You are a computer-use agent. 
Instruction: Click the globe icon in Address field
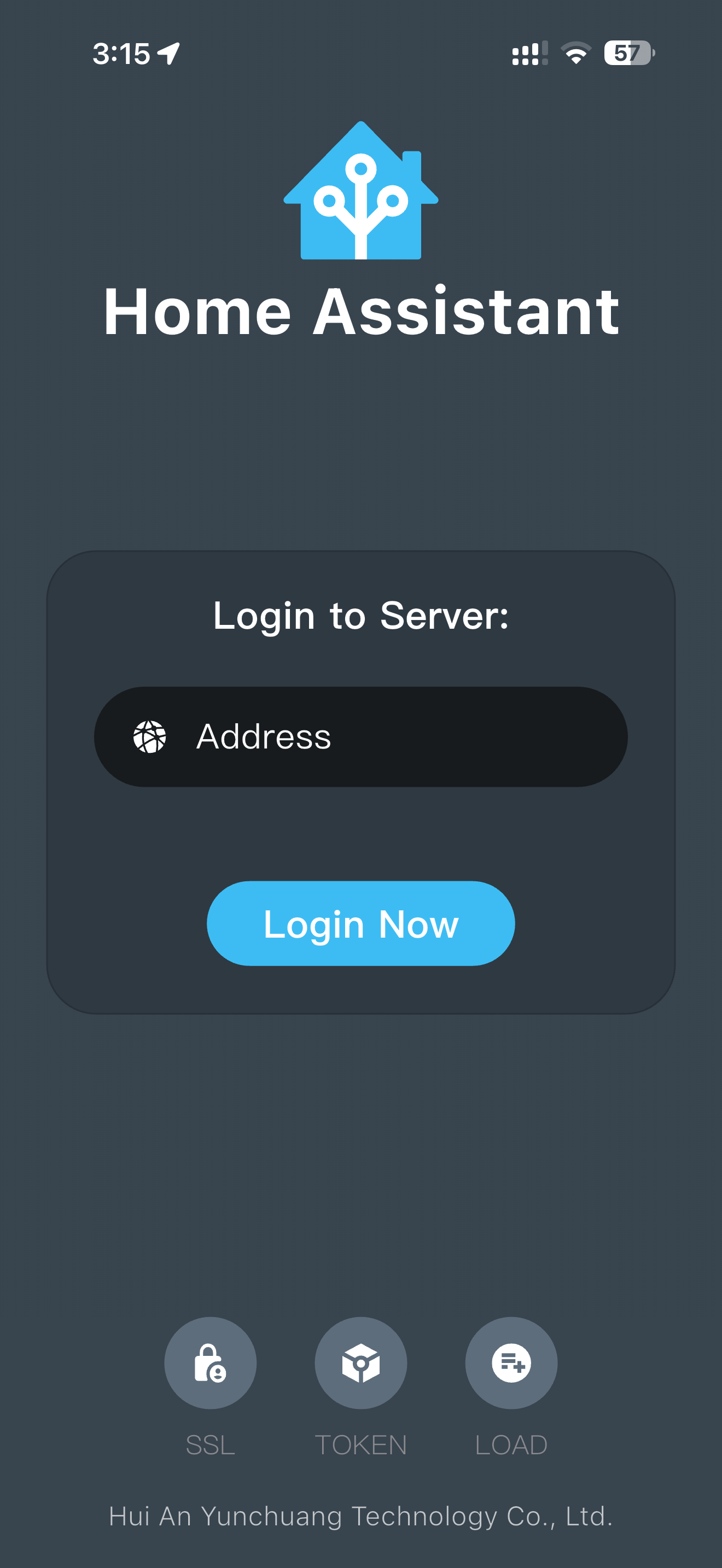150,736
